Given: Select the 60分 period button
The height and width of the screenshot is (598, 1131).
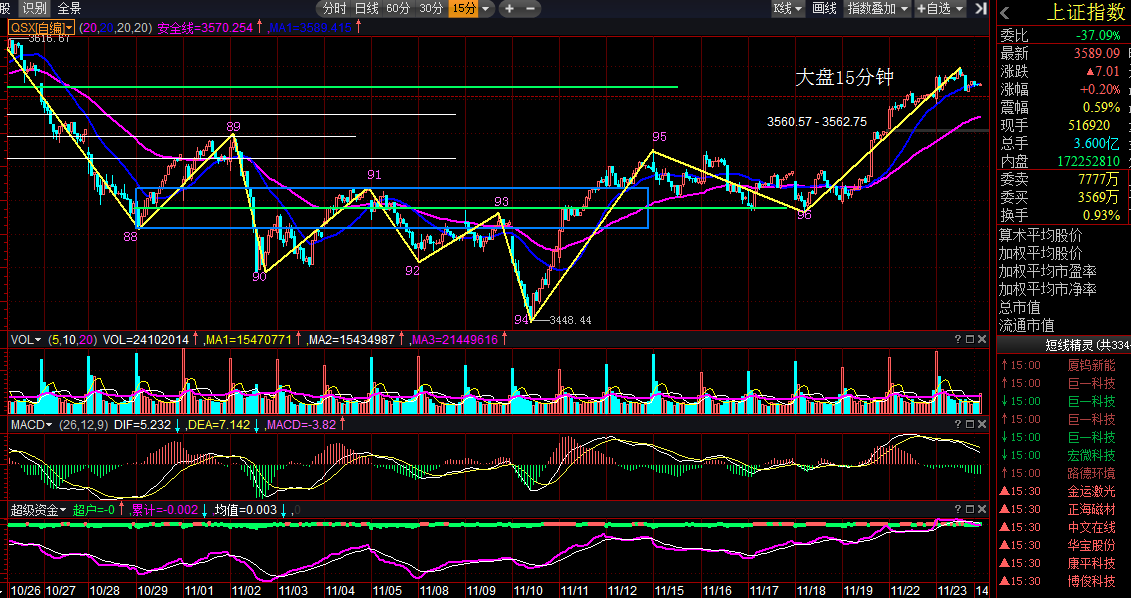Looking at the screenshot, I should pos(398,9).
